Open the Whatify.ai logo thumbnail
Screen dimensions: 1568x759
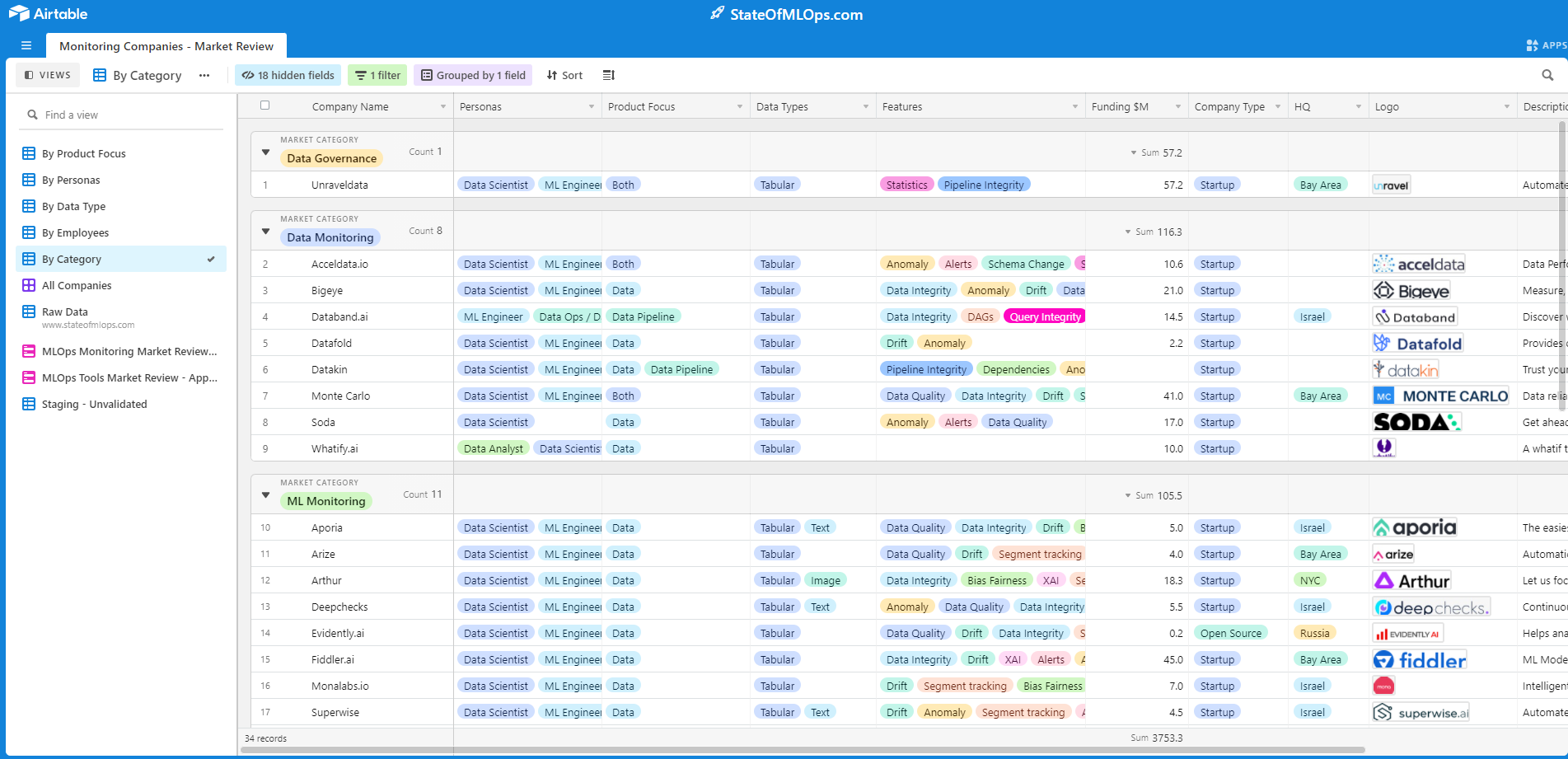click(x=1384, y=447)
